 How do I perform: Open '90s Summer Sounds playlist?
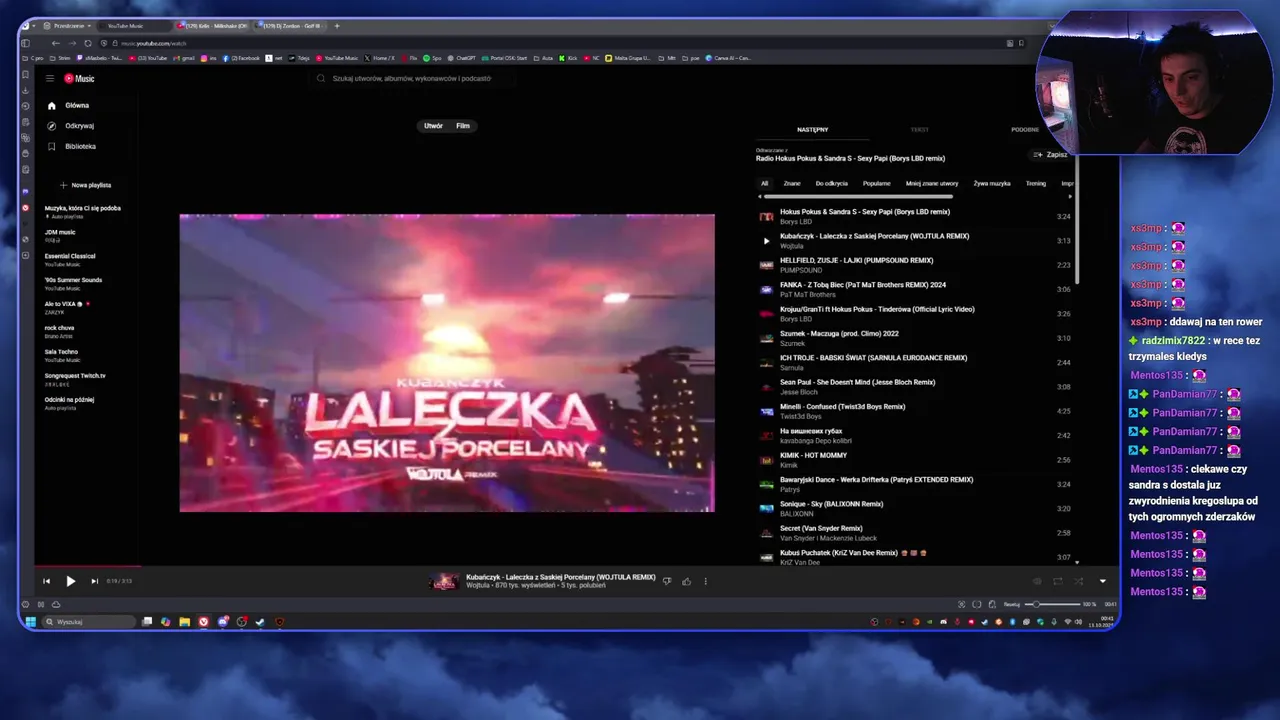[x=75, y=284]
